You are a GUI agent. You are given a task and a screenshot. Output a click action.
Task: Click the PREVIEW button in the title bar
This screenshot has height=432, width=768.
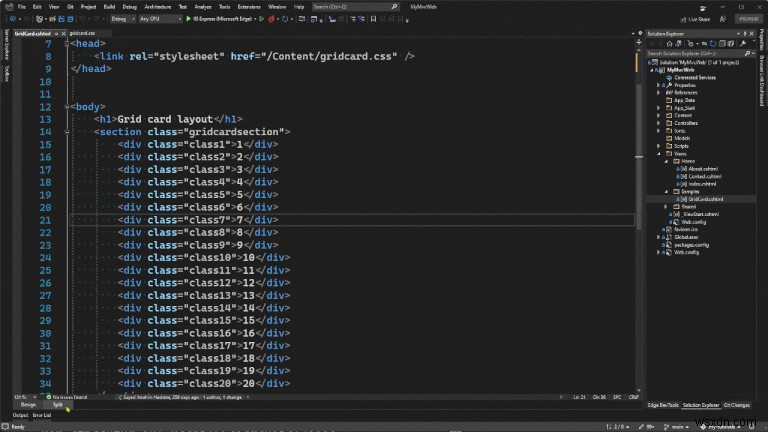click(x=748, y=19)
